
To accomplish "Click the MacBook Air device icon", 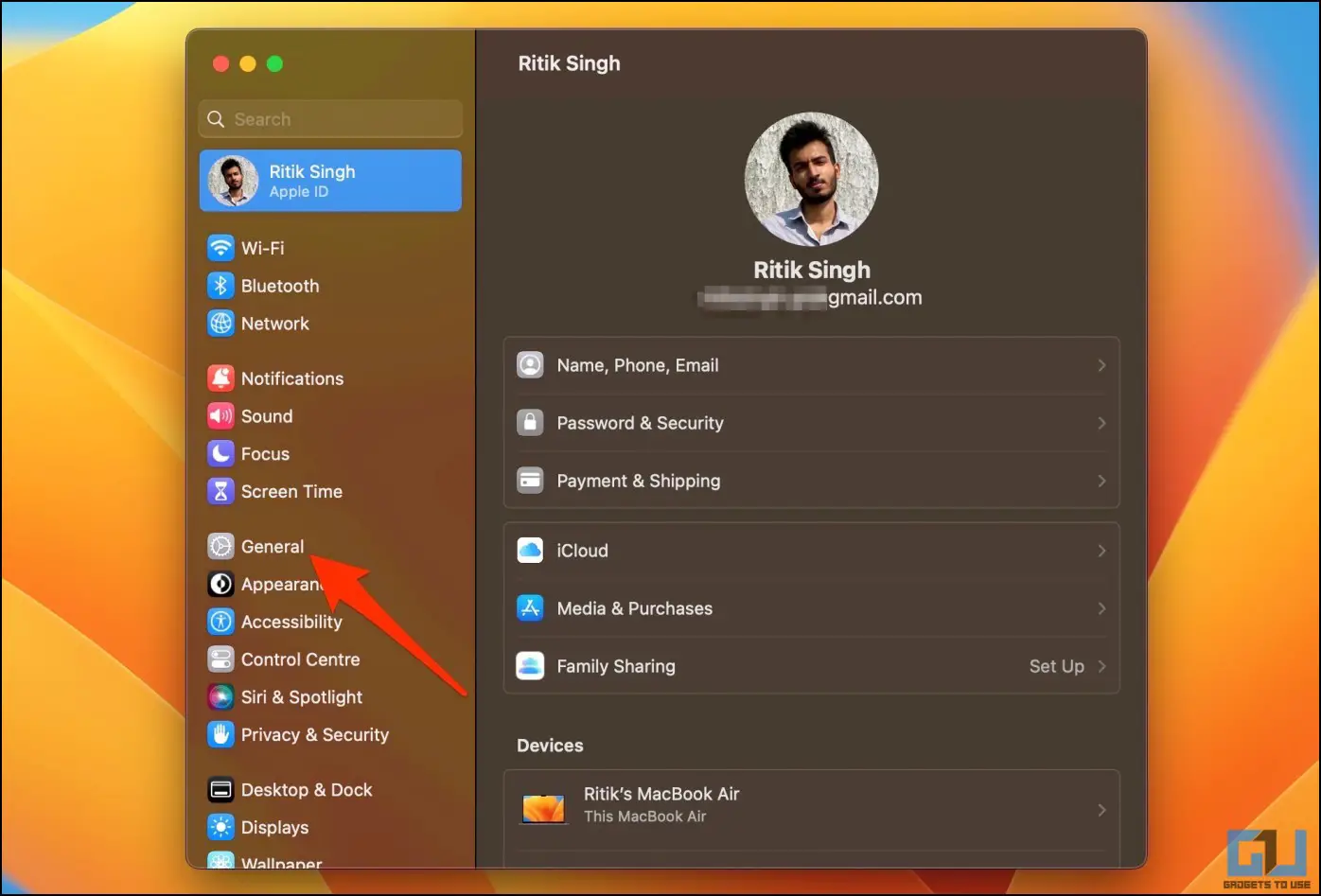I will click(x=544, y=809).
